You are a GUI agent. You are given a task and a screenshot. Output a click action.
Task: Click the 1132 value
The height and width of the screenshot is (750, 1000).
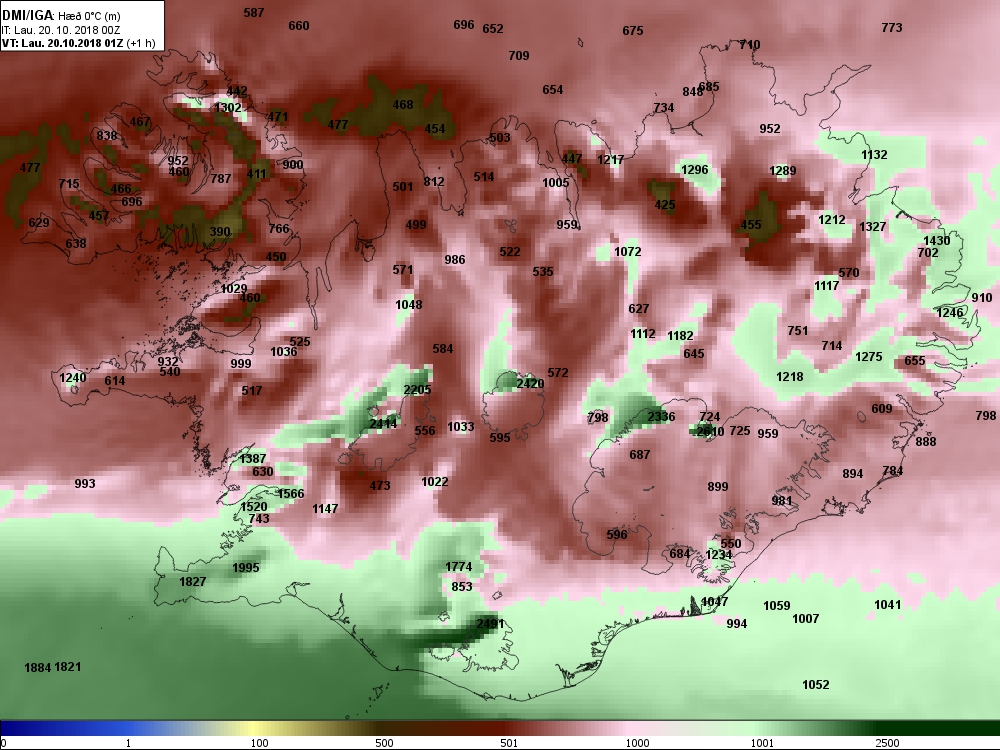click(x=874, y=155)
